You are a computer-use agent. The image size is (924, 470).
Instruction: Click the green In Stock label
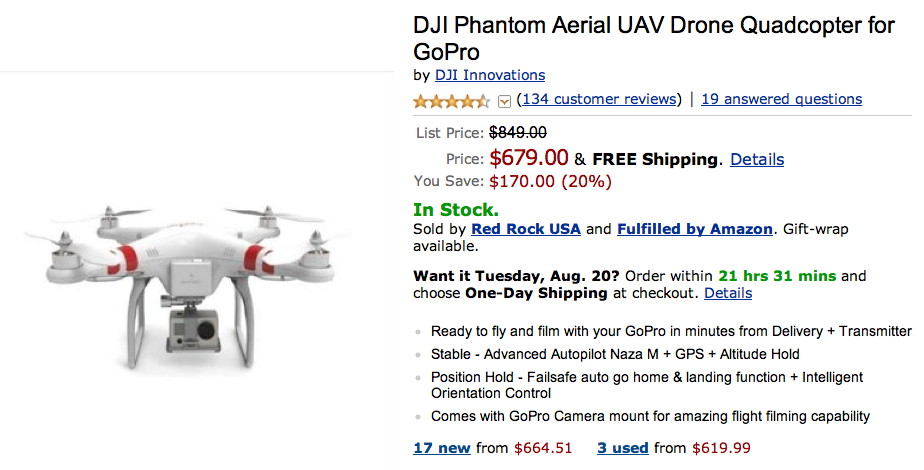pyautogui.click(x=455, y=210)
